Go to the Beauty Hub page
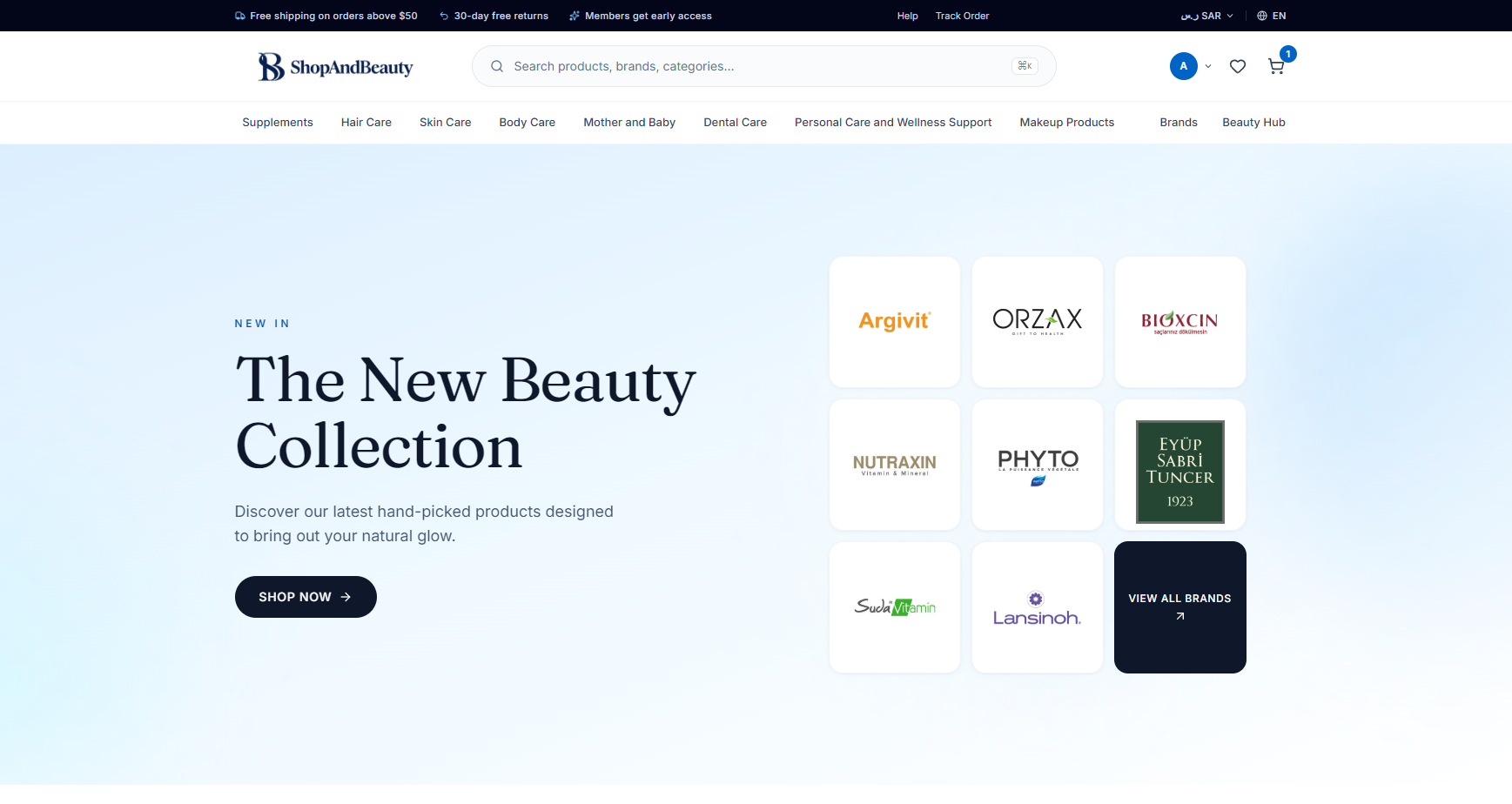Viewport: 1512px width, 804px height. point(1253,123)
